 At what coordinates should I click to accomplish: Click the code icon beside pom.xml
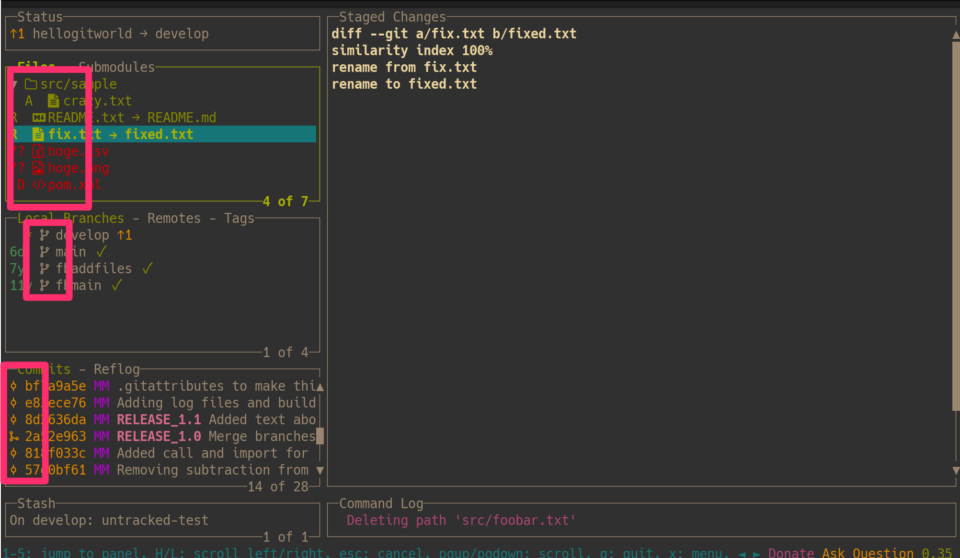coord(39,184)
